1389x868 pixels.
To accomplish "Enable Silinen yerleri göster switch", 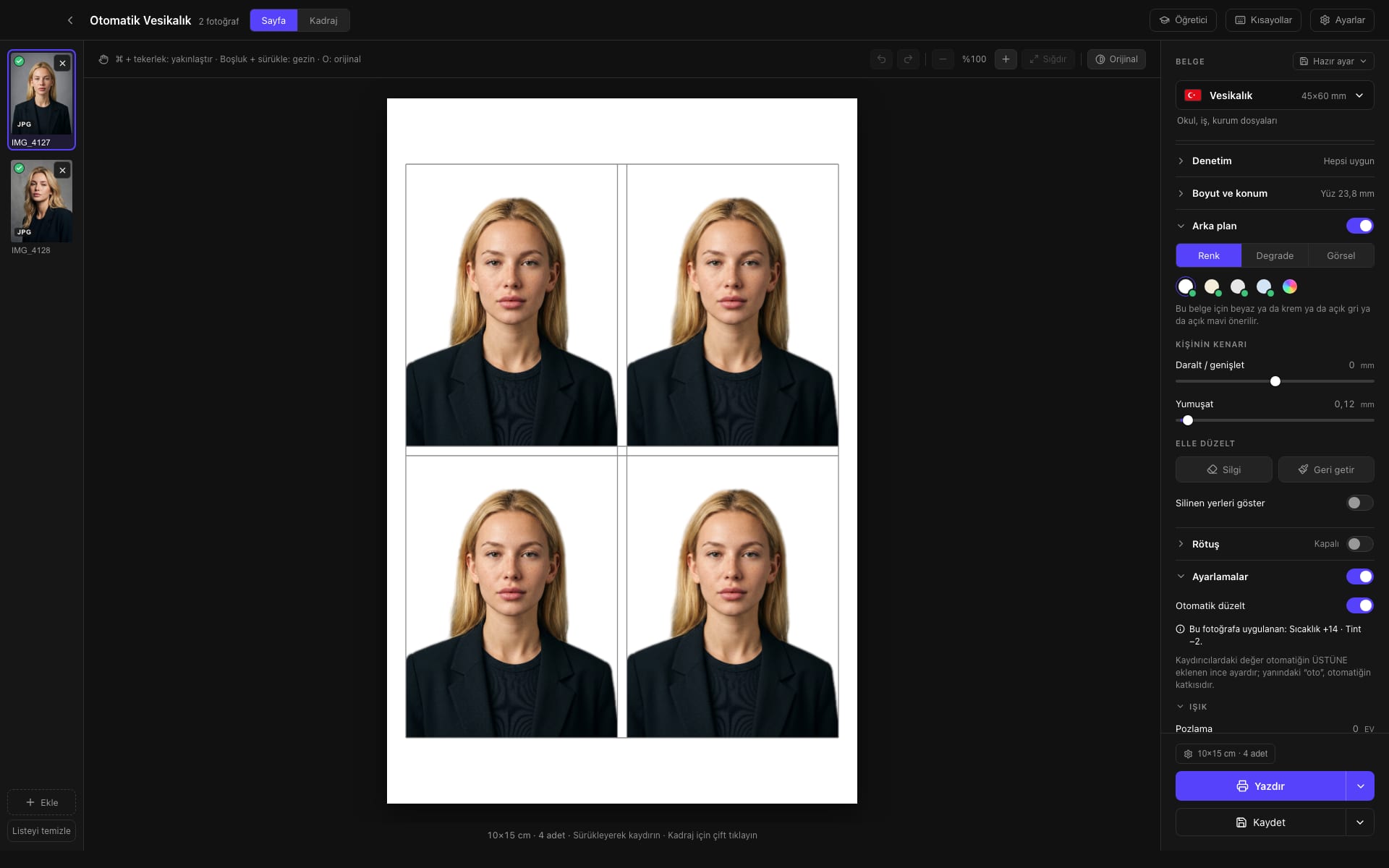I will pos(1359,503).
